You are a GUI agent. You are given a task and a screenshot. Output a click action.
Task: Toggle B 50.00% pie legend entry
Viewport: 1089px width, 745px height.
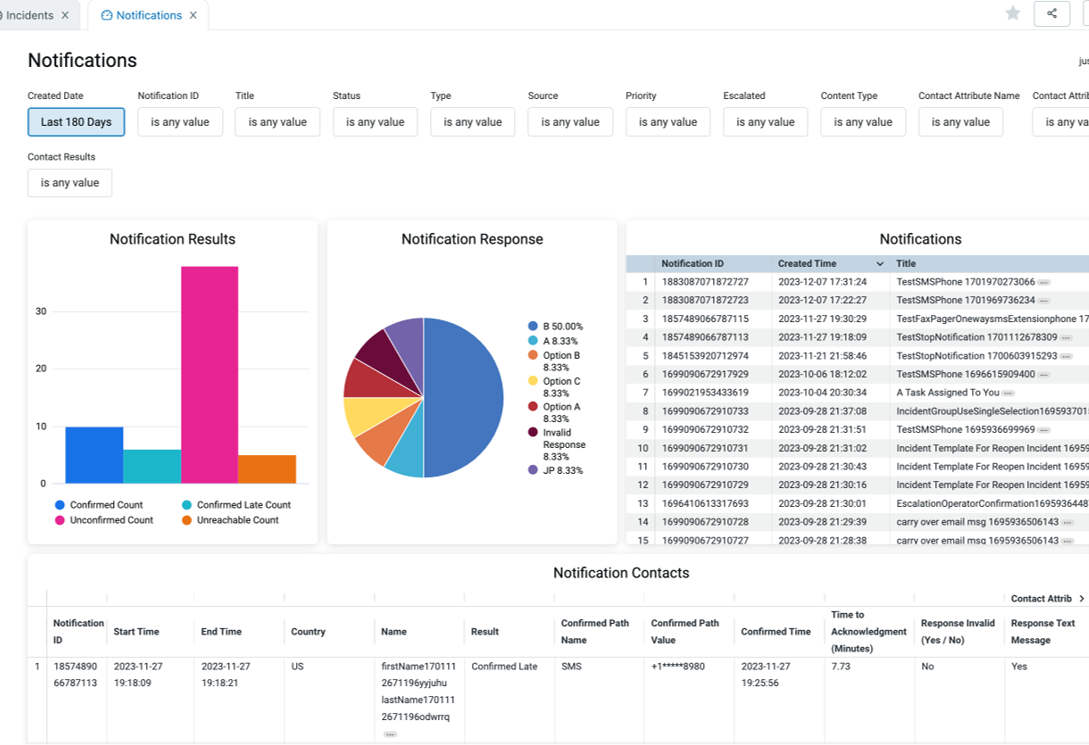[x=556, y=326]
